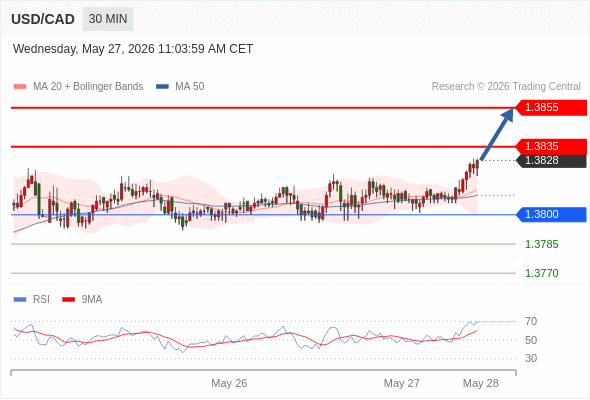Click the Research © 2026 Trading Central credit
Screen dimensions: 590x400
pyautogui.click(x=506, y=87)
